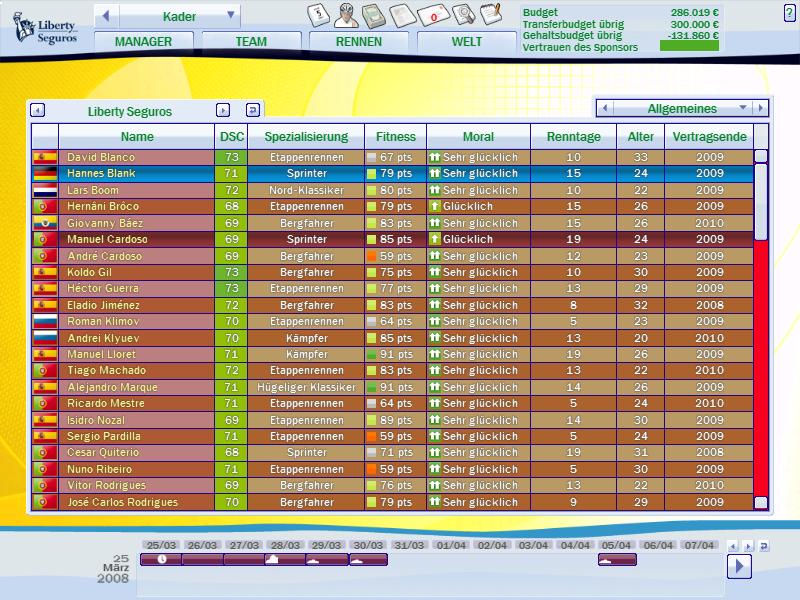Sort riders by Fitness column header

click(x=396, y=137)
